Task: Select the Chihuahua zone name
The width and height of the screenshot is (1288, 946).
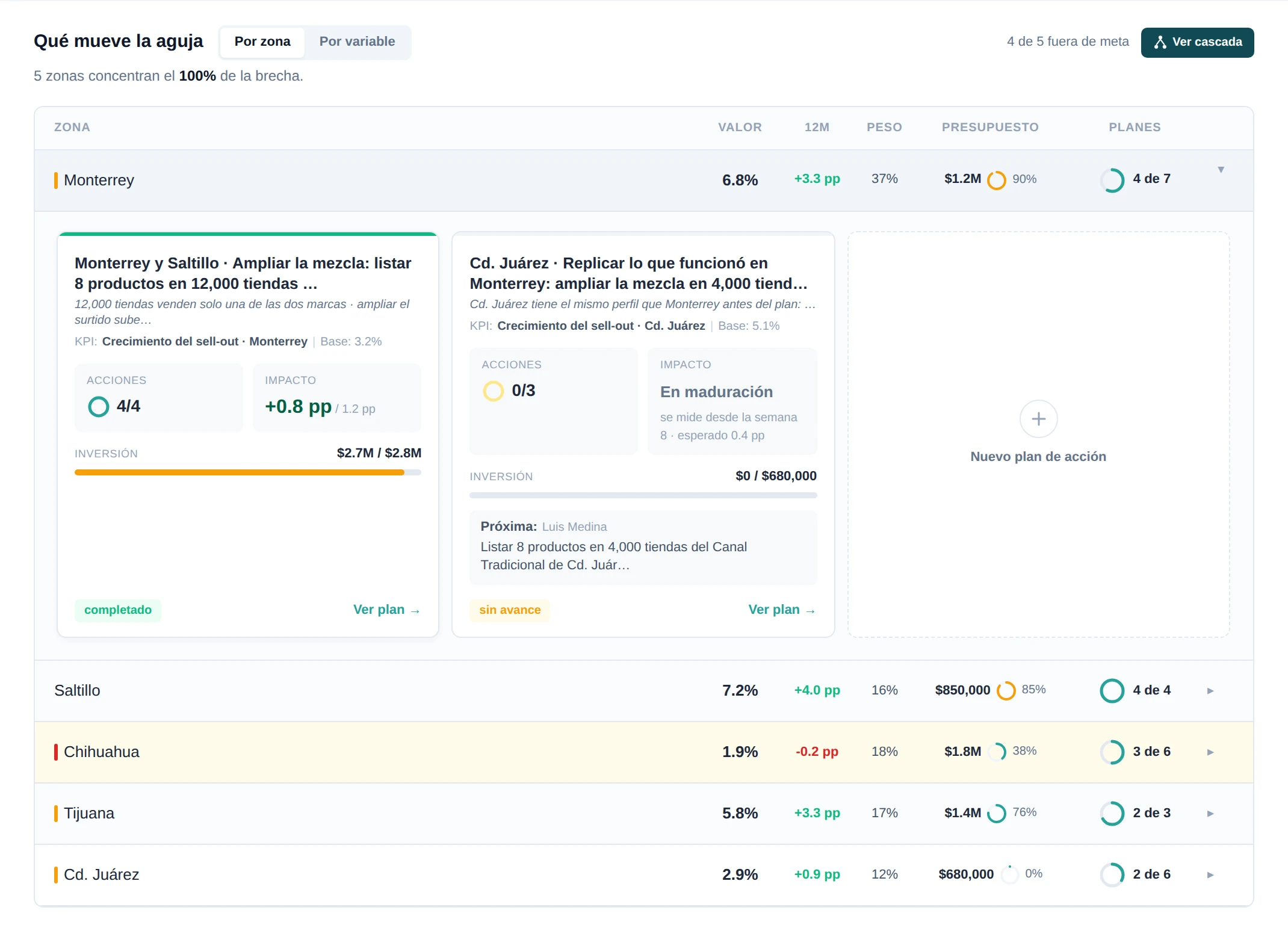Action: click(x=101, y=752)
